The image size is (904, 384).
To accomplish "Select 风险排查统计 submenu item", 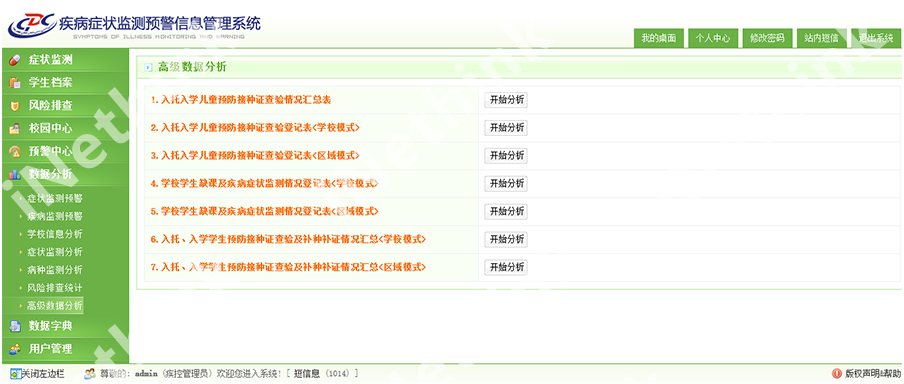I will click(x=55, y=288).
